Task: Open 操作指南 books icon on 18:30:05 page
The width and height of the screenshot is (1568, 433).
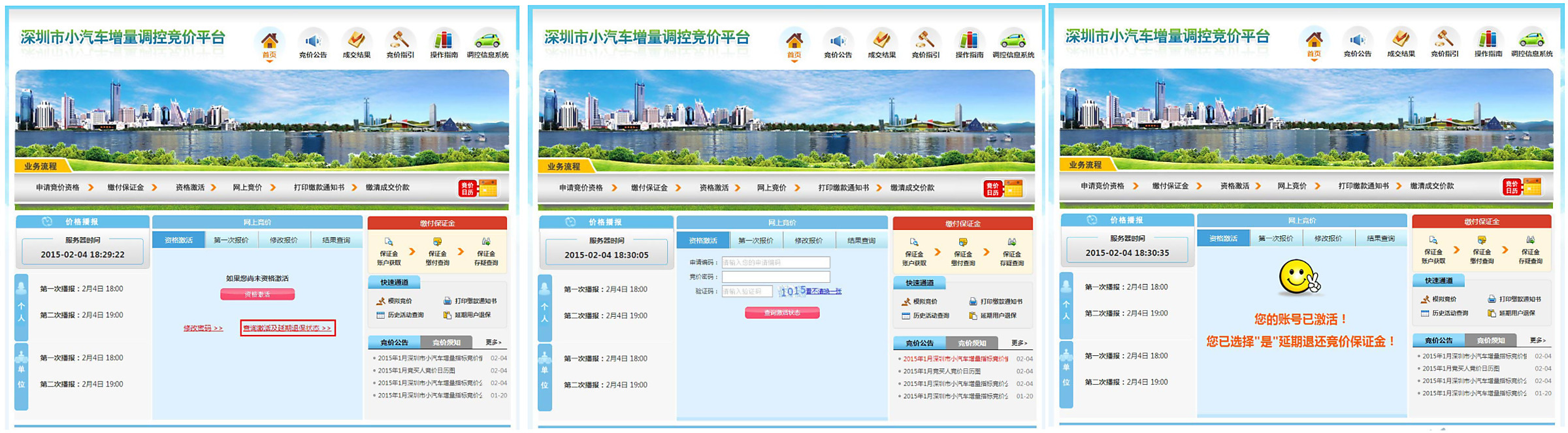Action: [x=969, y=40]
